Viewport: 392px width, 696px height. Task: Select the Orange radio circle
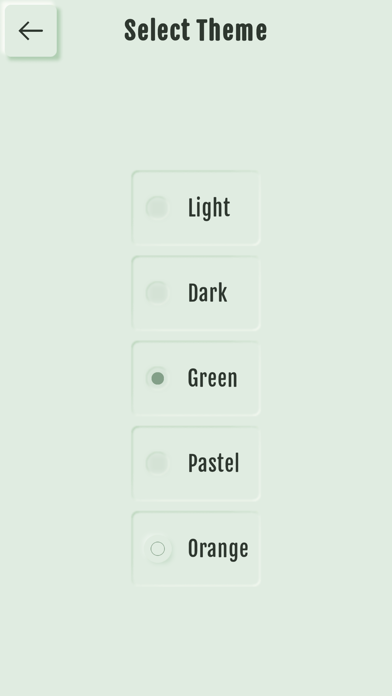158,549
